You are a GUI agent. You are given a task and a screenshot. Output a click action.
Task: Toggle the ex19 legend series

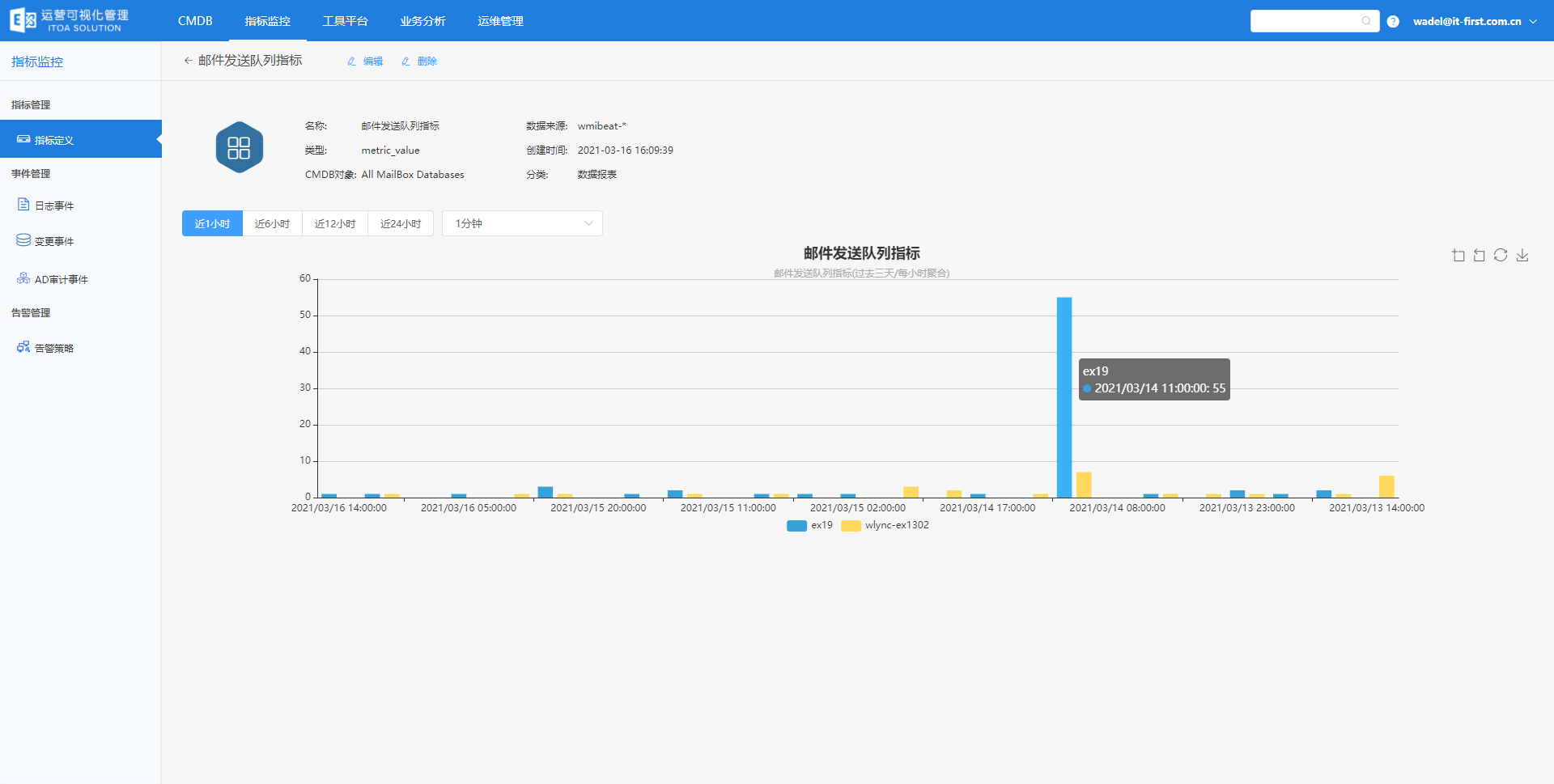pyautogui.click(x=809, y=526)
